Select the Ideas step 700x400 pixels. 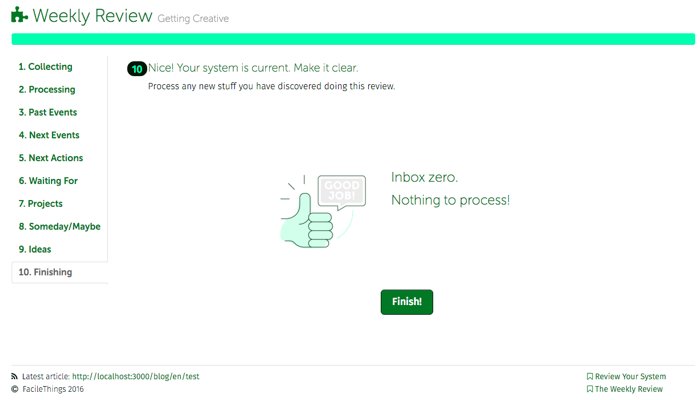point(35,249)
